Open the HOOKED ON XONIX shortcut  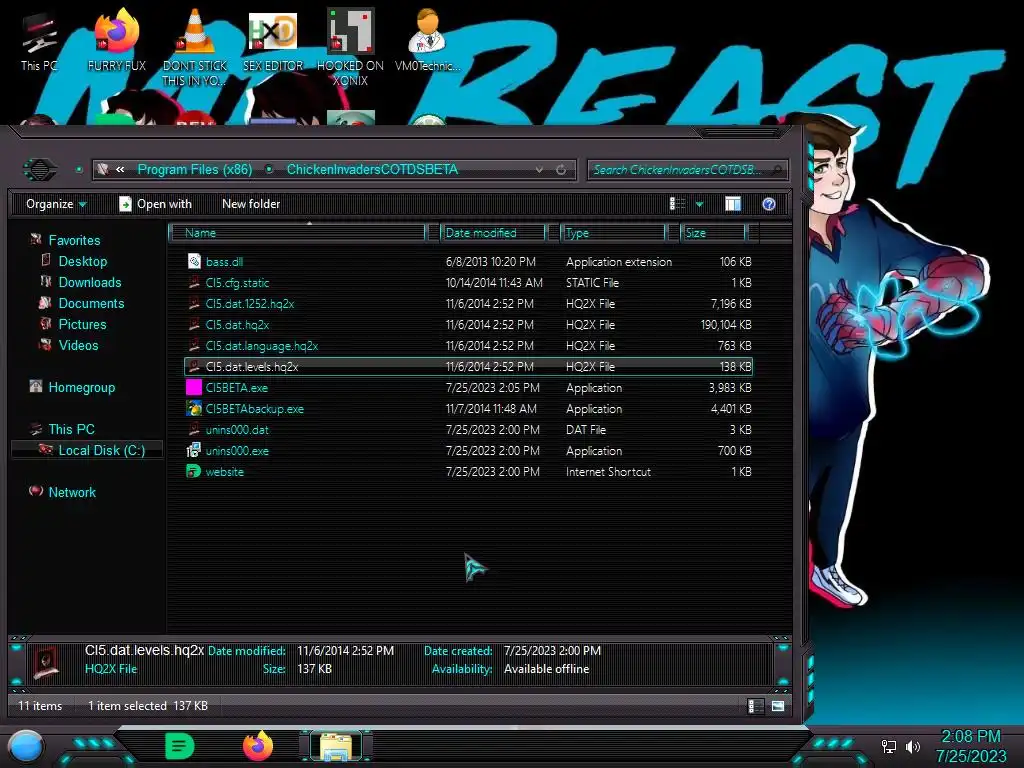click(350, 47)
